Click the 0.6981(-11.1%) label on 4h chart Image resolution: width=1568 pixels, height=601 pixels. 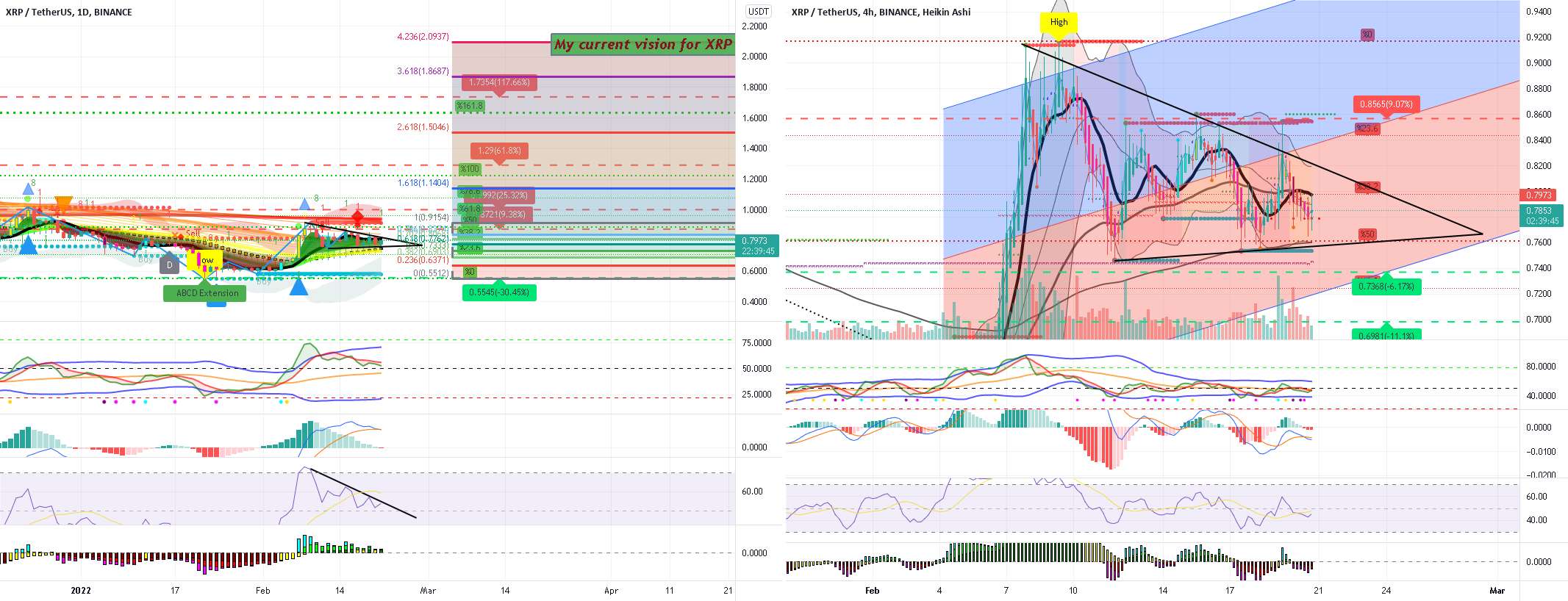(x=1386, y=335)
